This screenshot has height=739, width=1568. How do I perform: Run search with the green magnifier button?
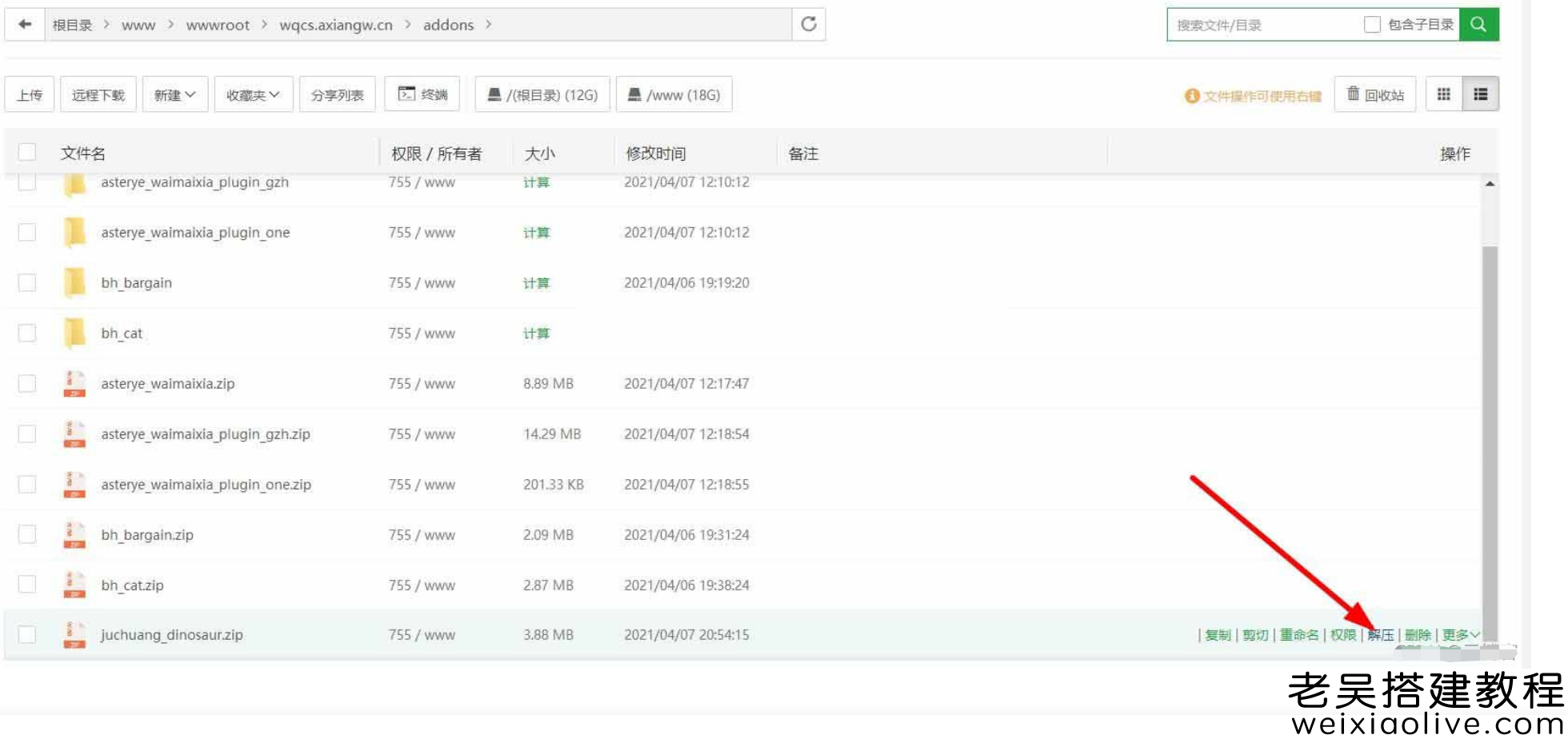(x=1478, y=24)
